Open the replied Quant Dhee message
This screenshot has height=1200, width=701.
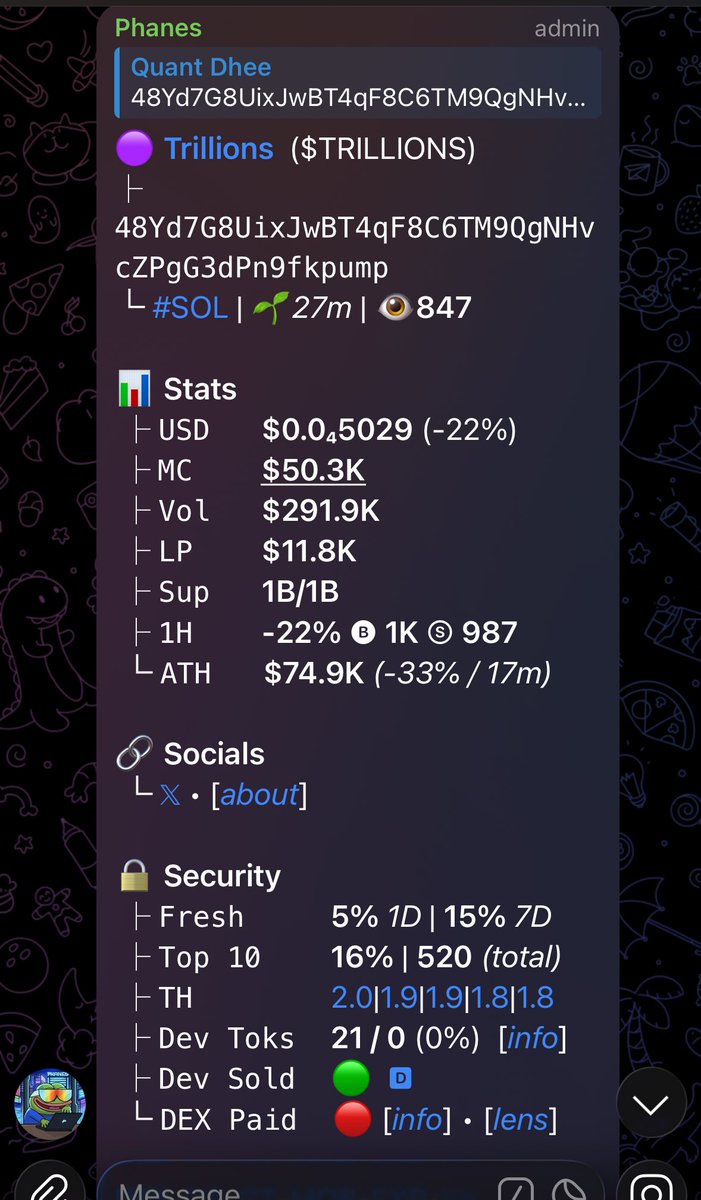(358, 83)
